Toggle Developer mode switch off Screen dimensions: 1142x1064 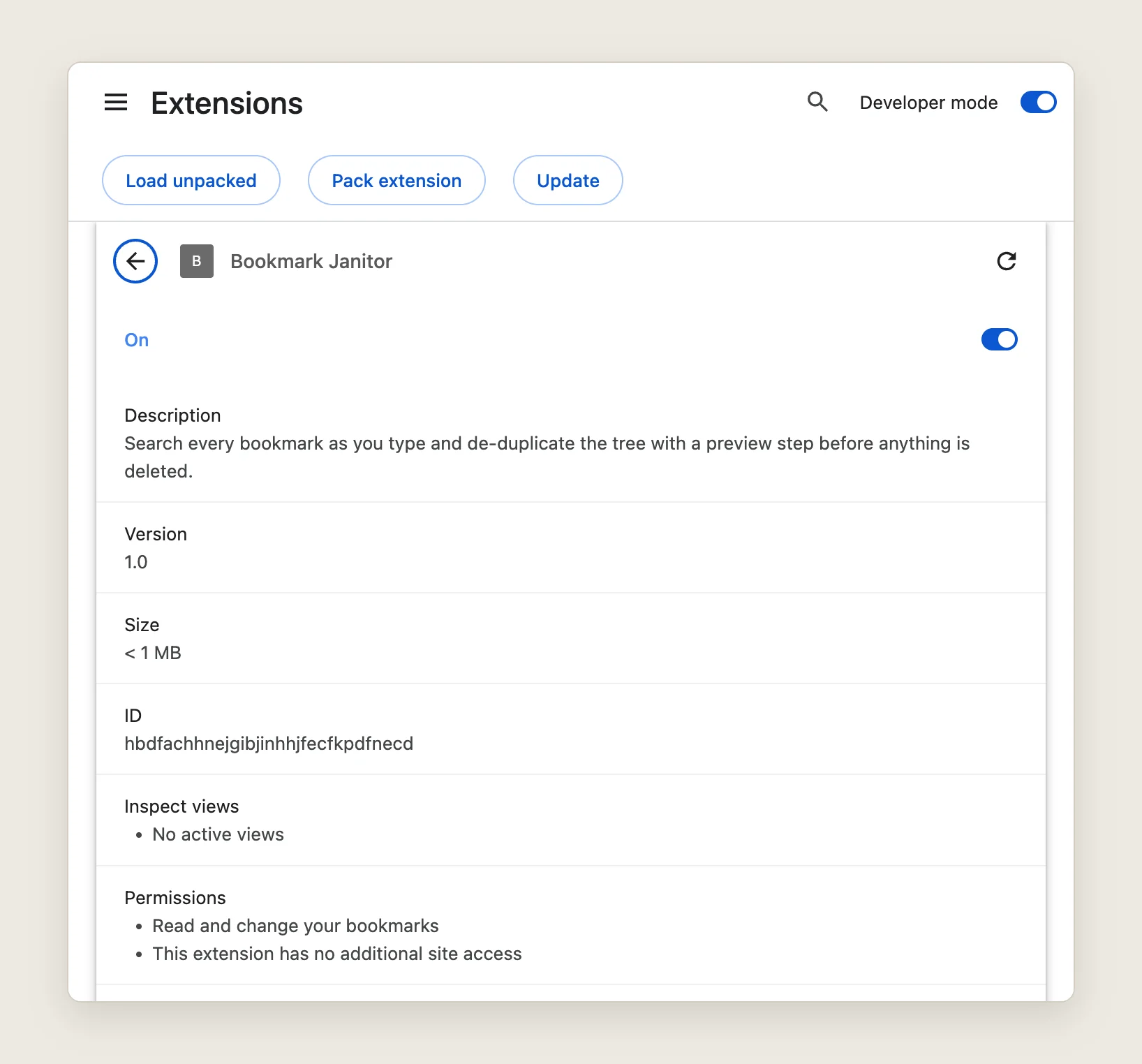click(1038, 102)
